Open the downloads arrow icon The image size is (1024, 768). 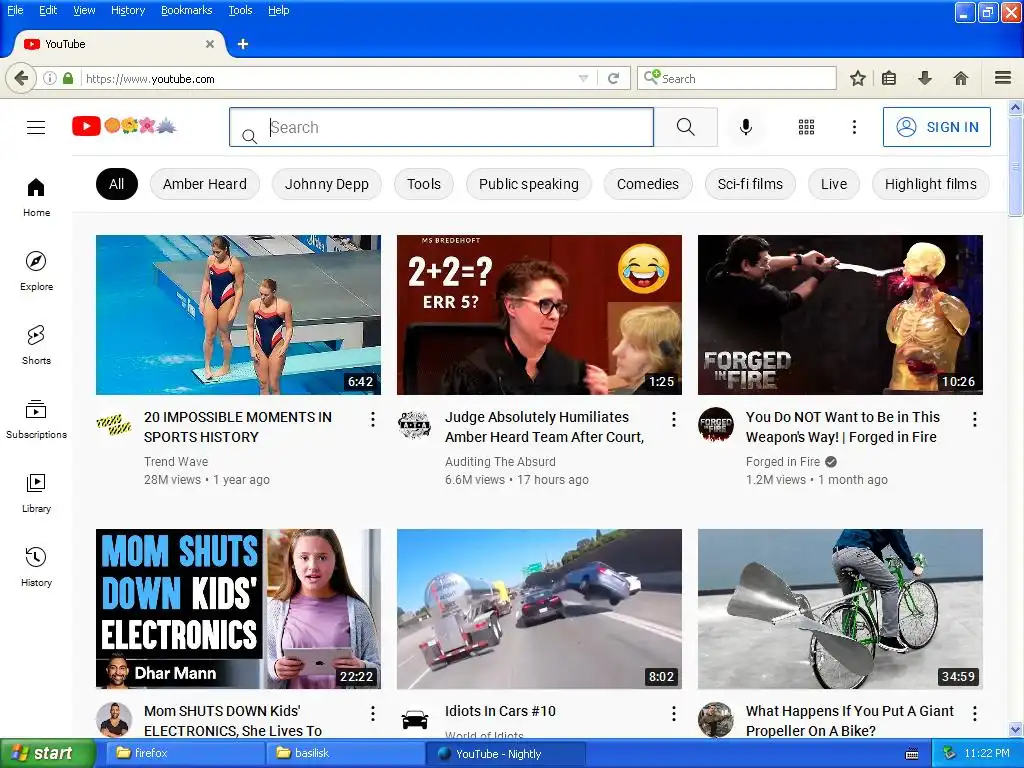[925, 78]
